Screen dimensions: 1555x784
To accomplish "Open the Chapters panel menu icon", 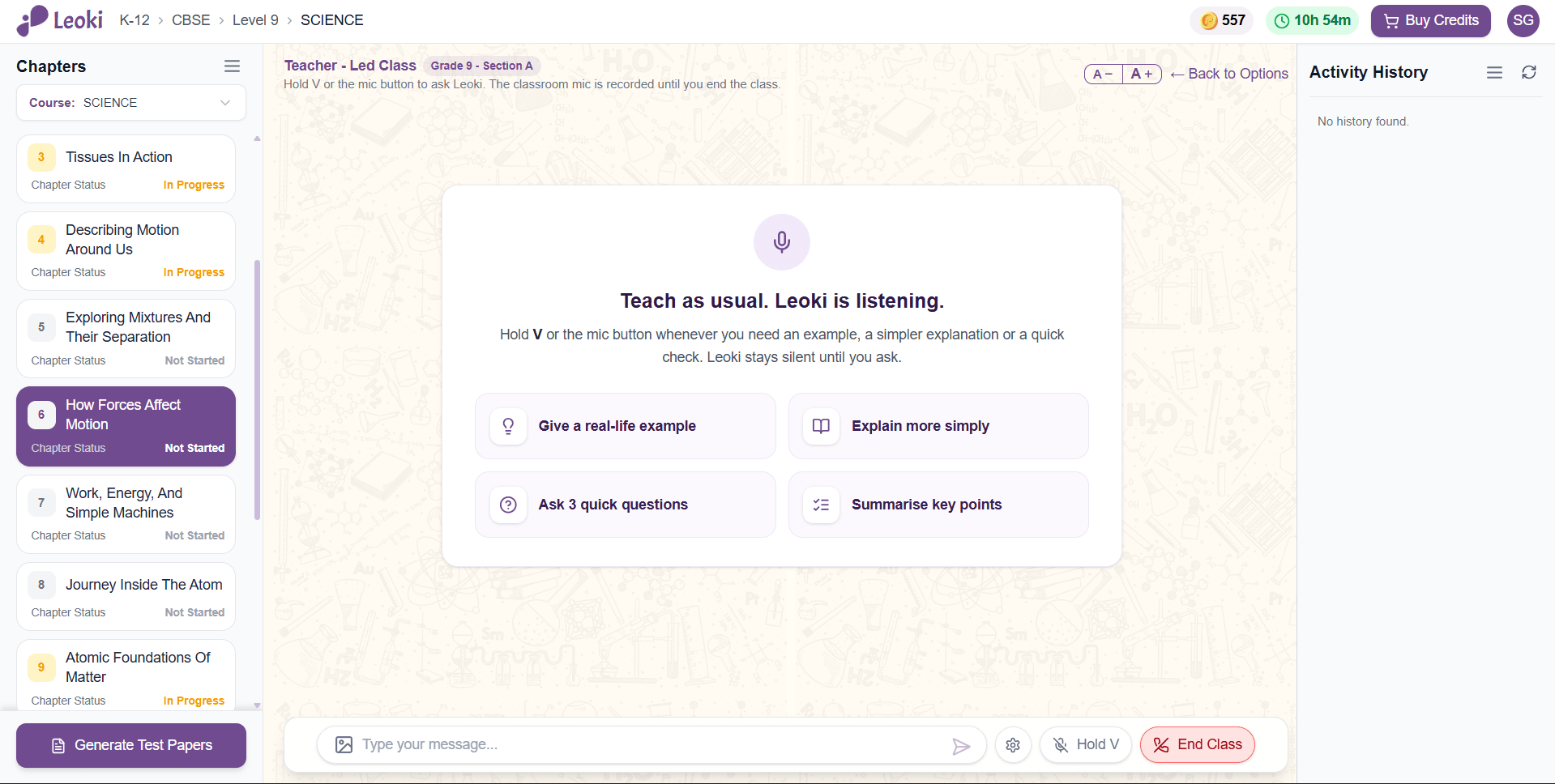I will coord(232,66).
